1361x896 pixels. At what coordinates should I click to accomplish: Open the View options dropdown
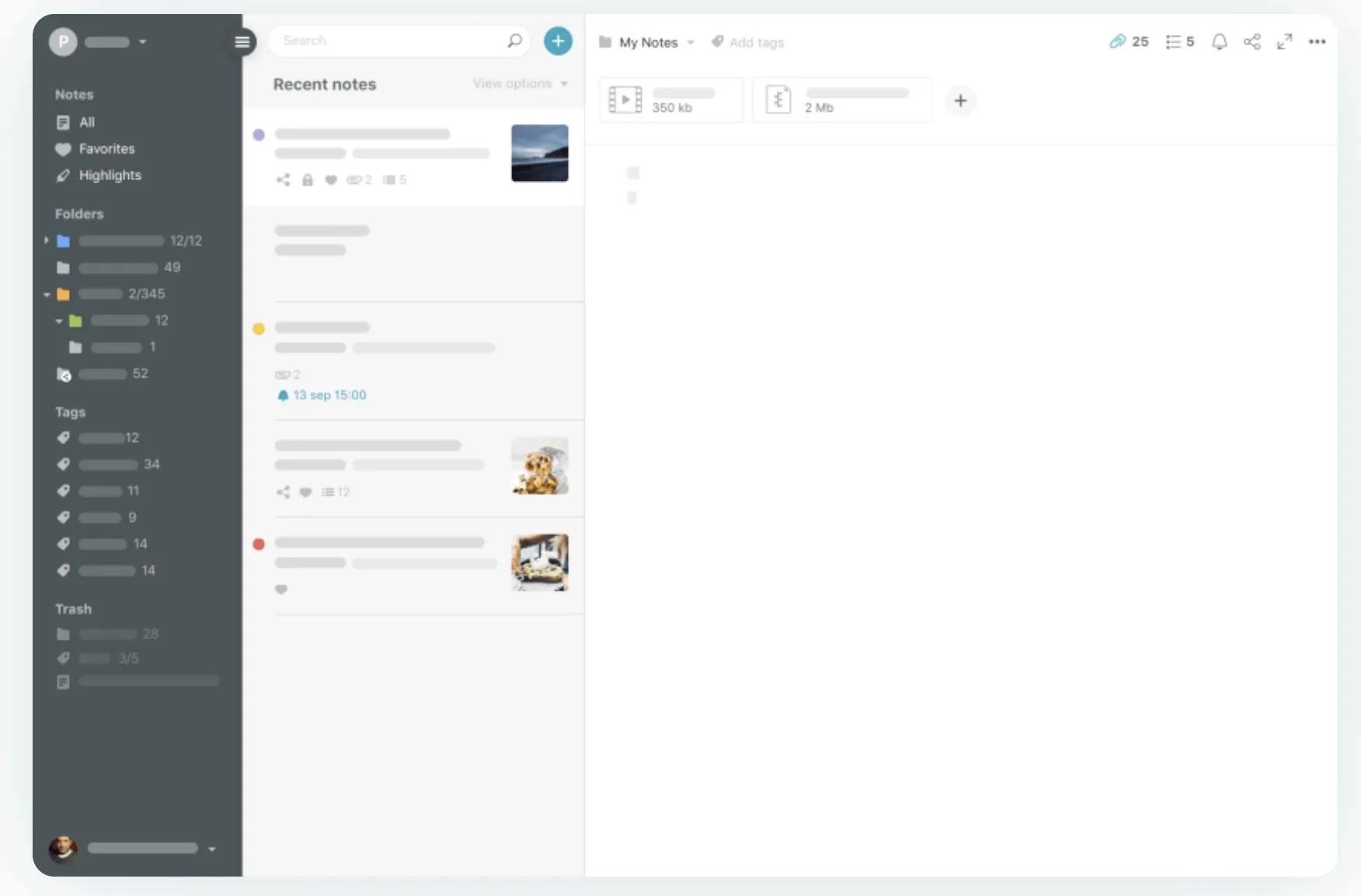520,84
